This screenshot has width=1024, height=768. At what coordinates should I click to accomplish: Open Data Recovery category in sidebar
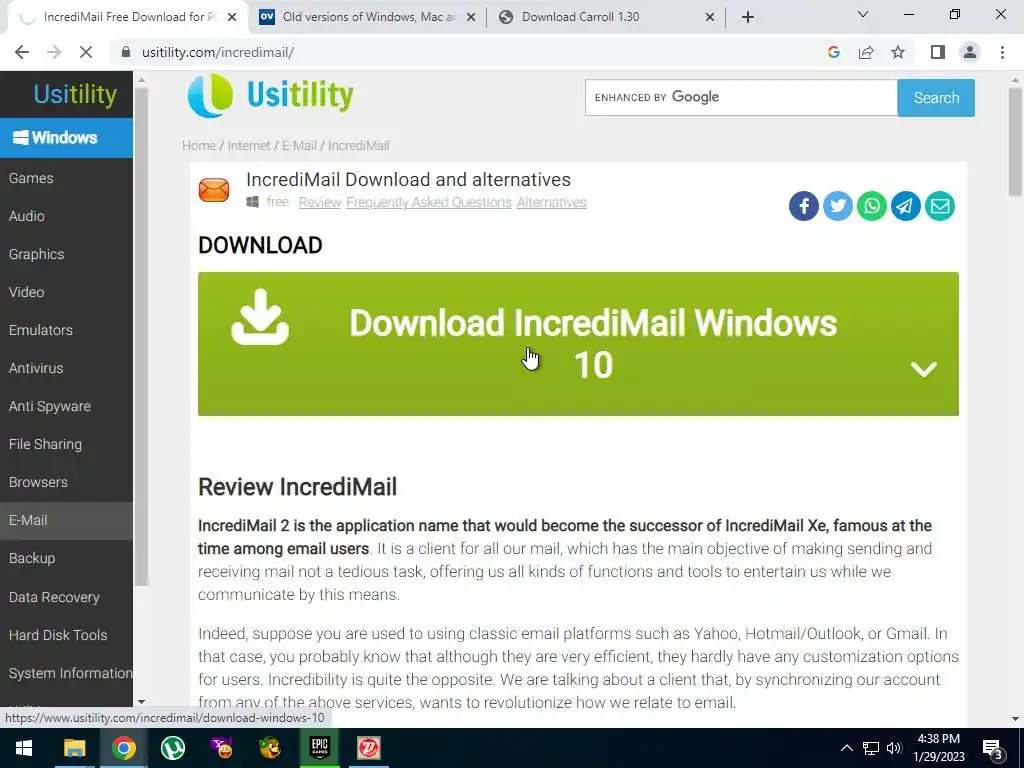coord(66,597)
